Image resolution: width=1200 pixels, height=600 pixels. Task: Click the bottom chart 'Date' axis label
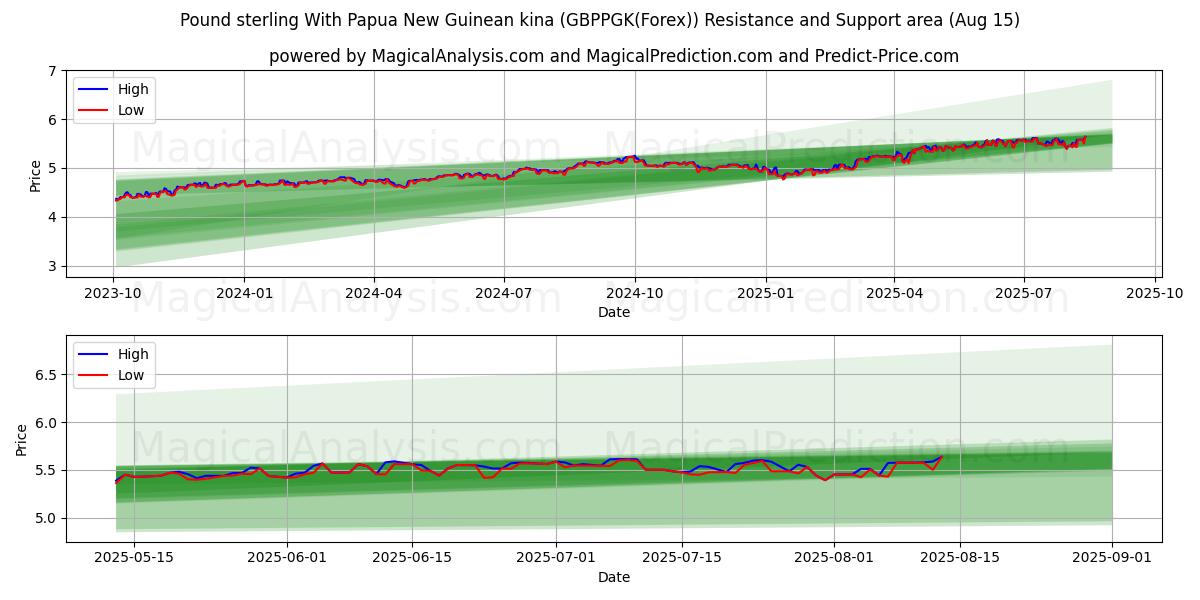(614, 577)
